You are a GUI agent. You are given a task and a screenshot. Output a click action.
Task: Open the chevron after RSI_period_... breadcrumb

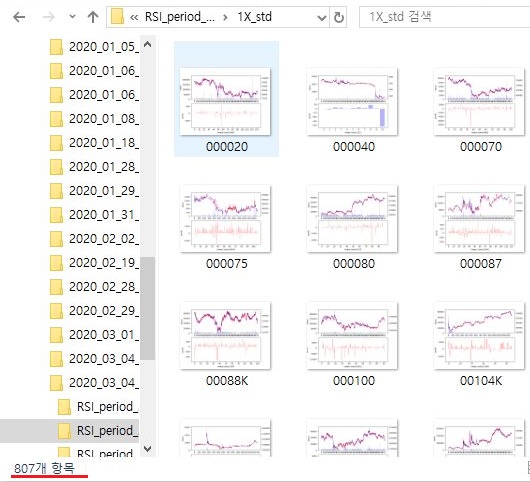[225, 17]
